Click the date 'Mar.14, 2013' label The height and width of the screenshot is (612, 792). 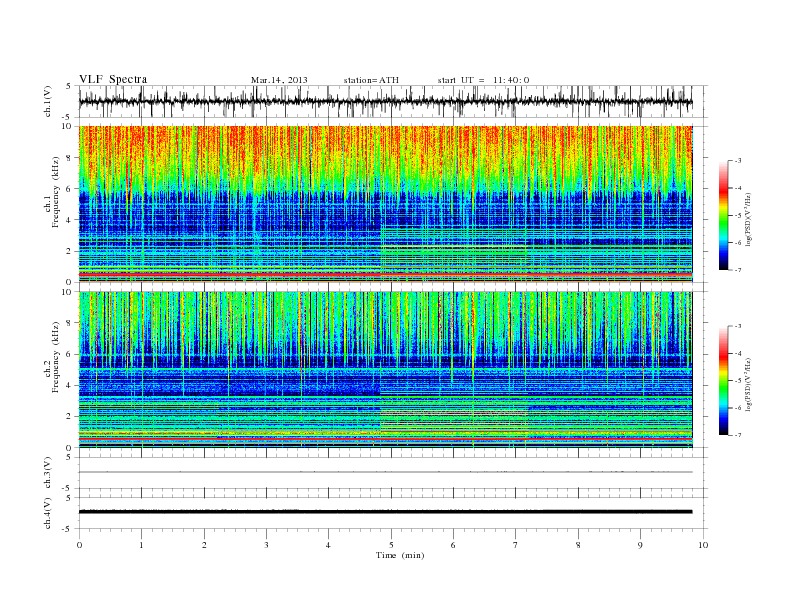279,80
